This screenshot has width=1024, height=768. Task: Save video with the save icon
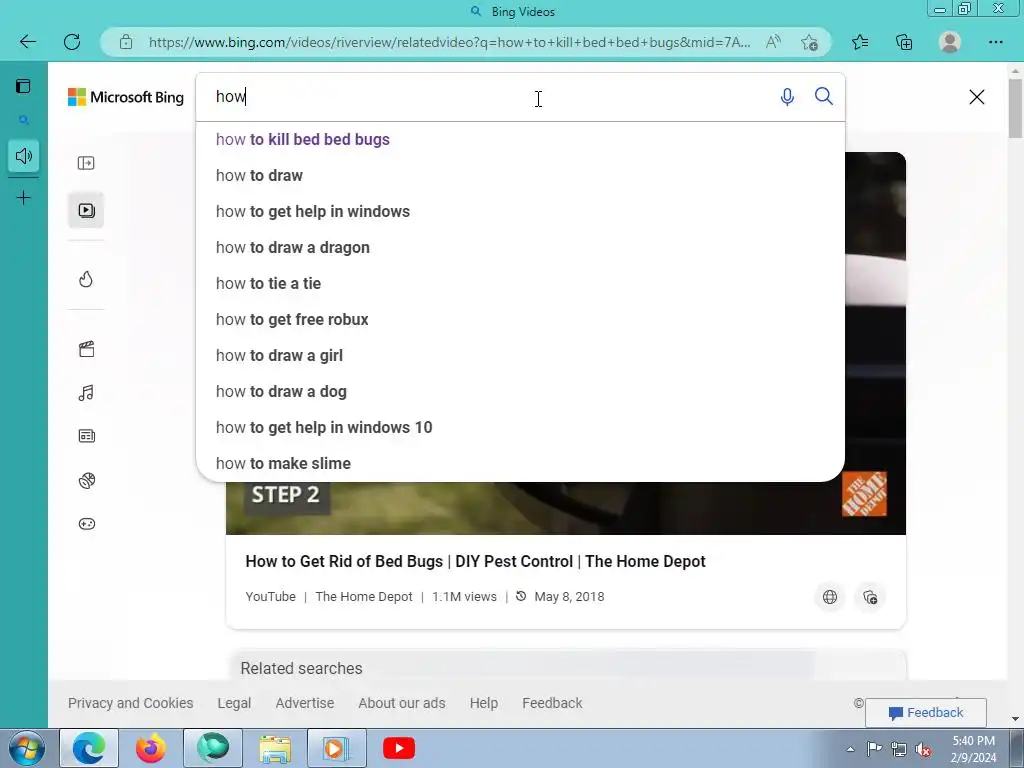pos(870,597)
